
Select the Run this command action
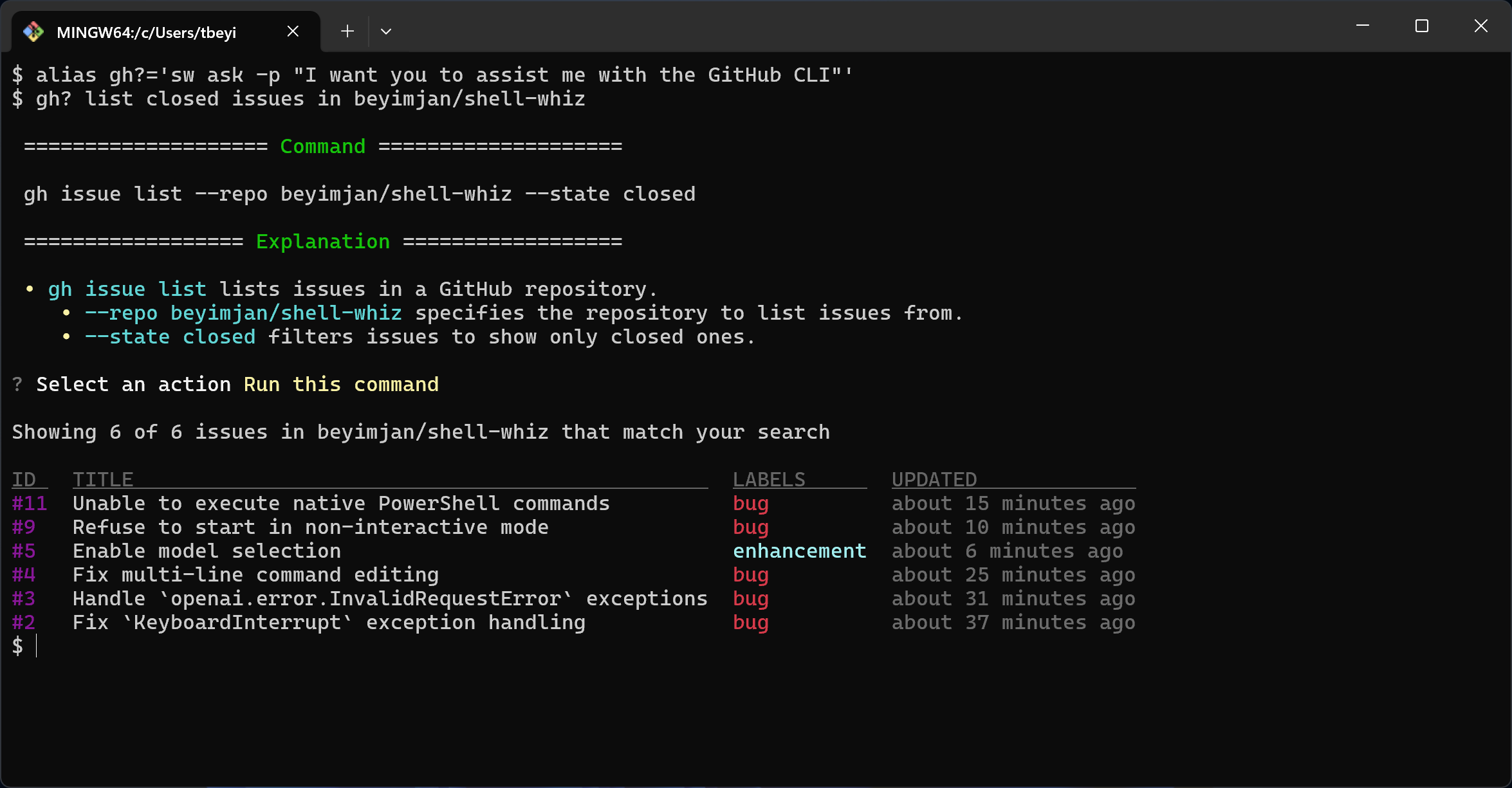tap(341, 384)
